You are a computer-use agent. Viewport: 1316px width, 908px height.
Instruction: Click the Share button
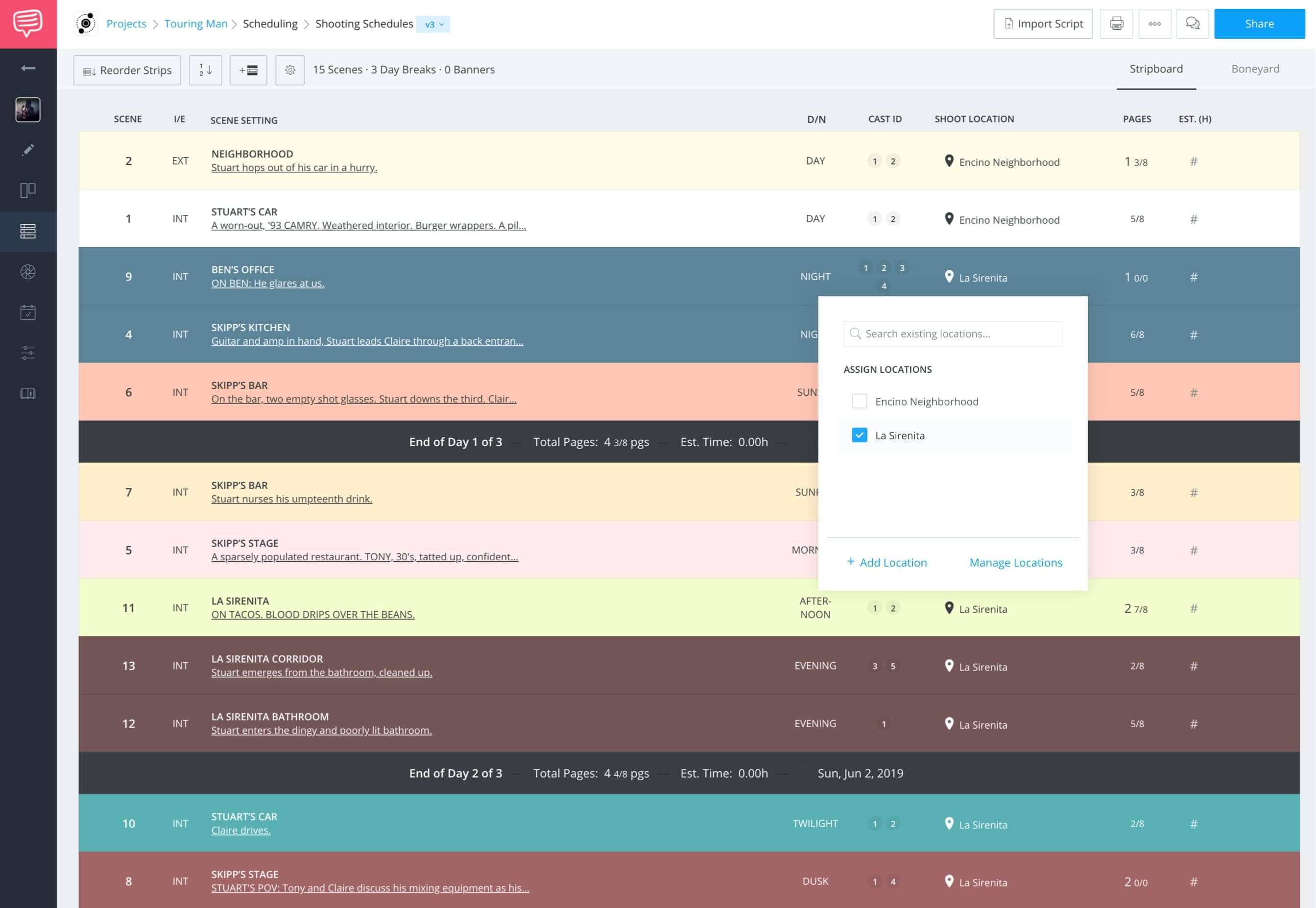(1258, 23)
